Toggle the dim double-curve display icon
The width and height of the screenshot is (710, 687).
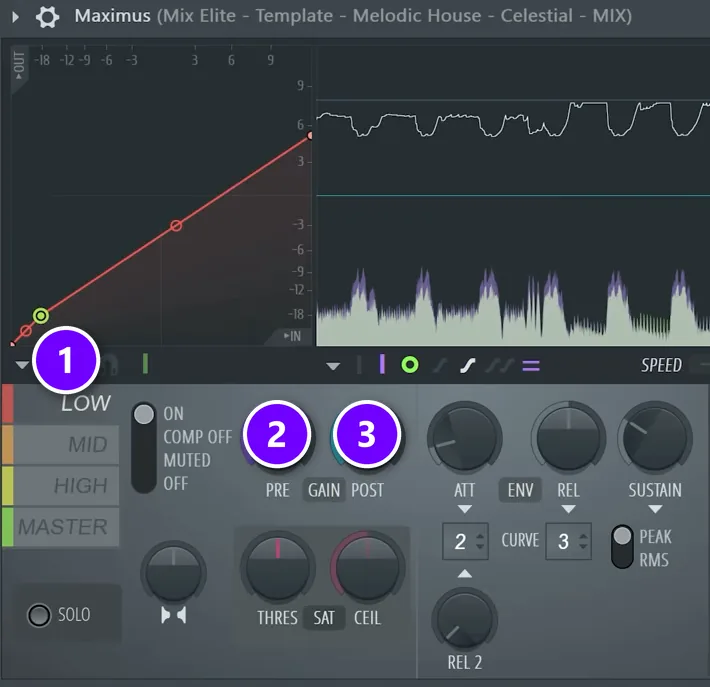(x=499, y=365)
